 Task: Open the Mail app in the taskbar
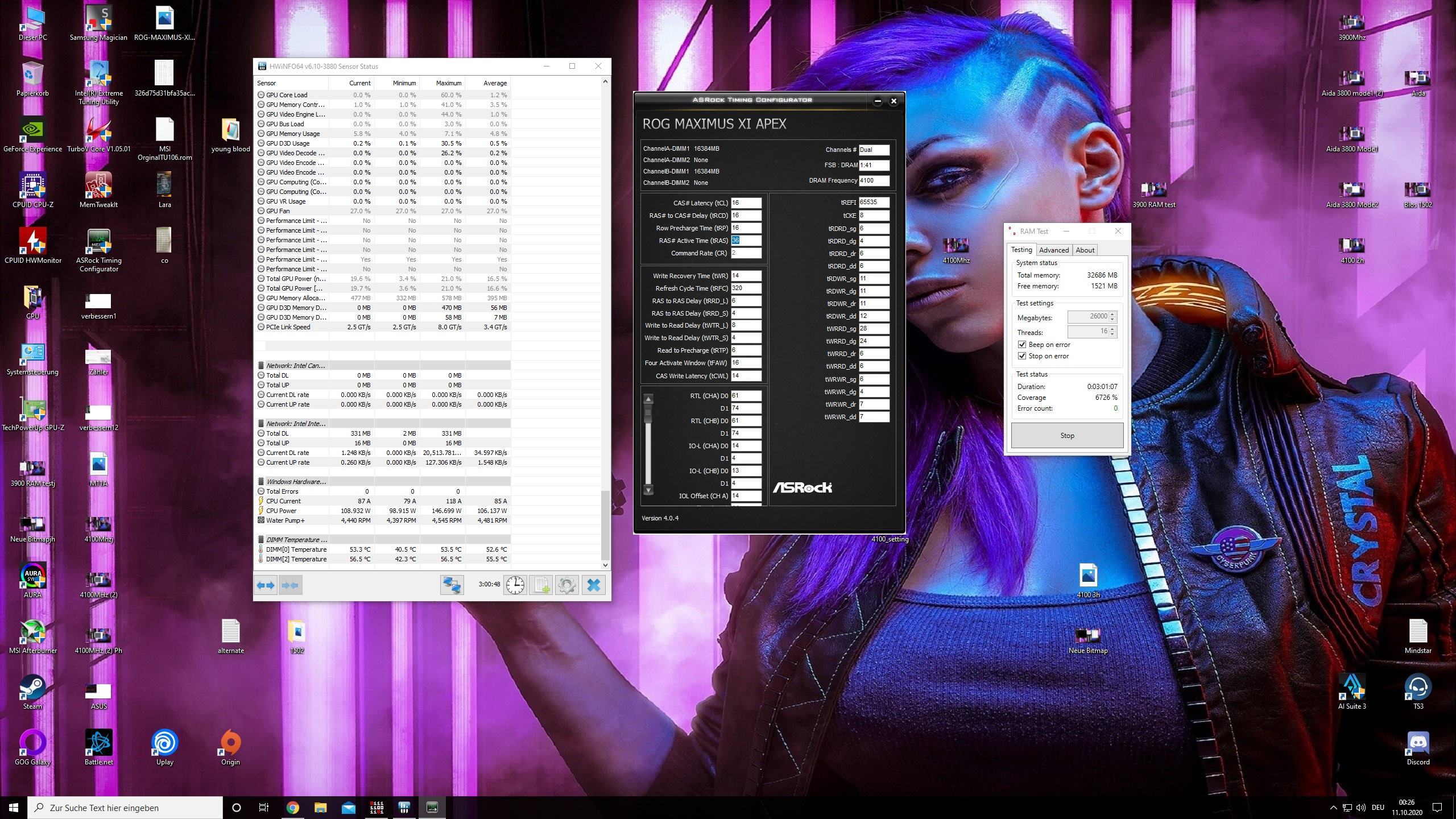pyautogui.click(x=349, y=808)
